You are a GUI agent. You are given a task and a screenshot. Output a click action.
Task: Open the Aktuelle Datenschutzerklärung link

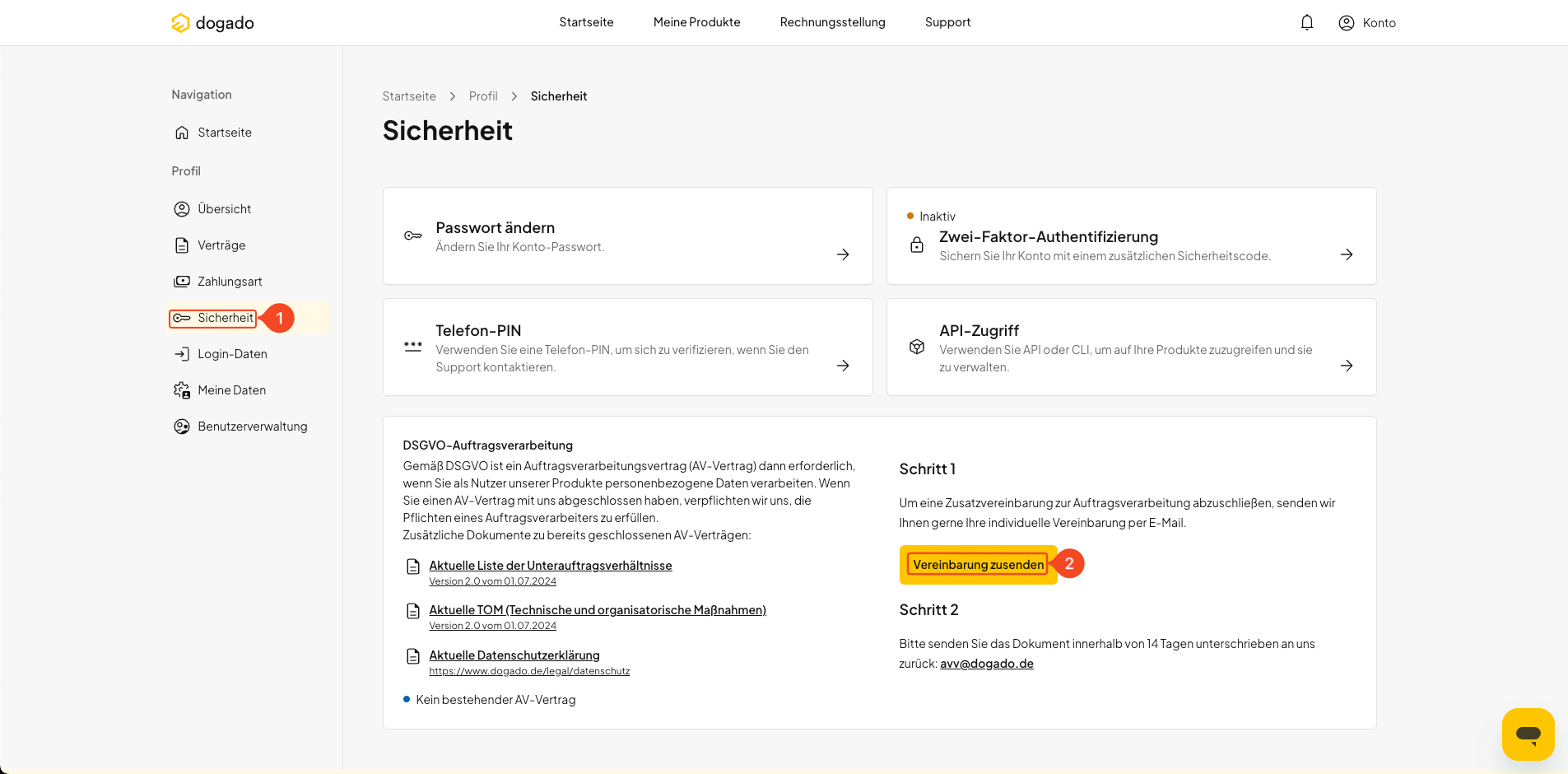point(514,655)
